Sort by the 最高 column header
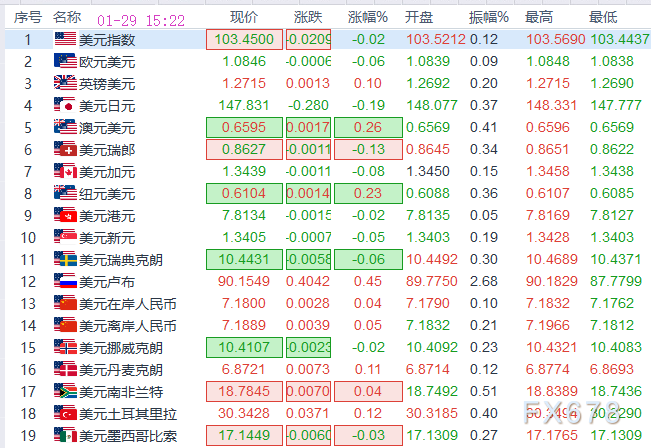Screen dimensions: 651x448 (x=539, y=17)
